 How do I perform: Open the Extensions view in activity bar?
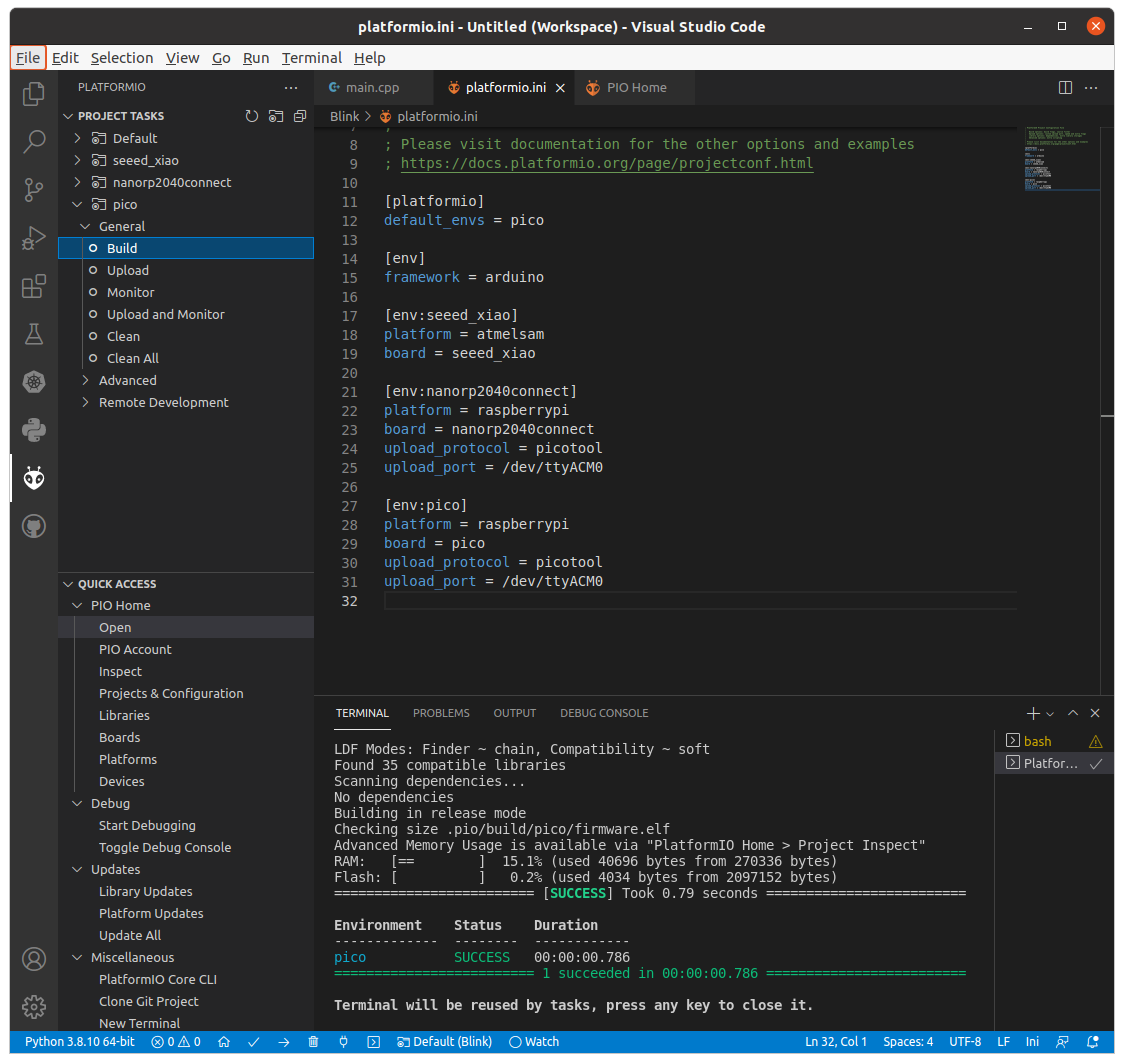coord(34,287)
